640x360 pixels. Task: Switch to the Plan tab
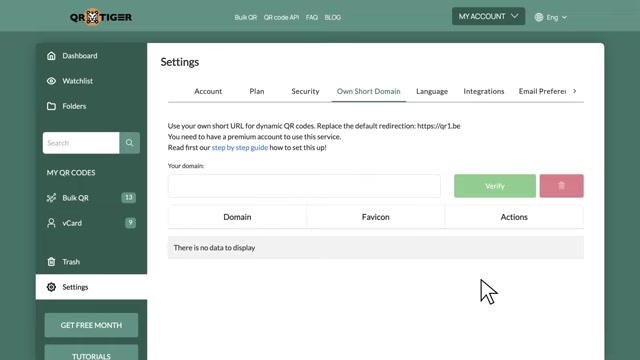tap(257, 91)
